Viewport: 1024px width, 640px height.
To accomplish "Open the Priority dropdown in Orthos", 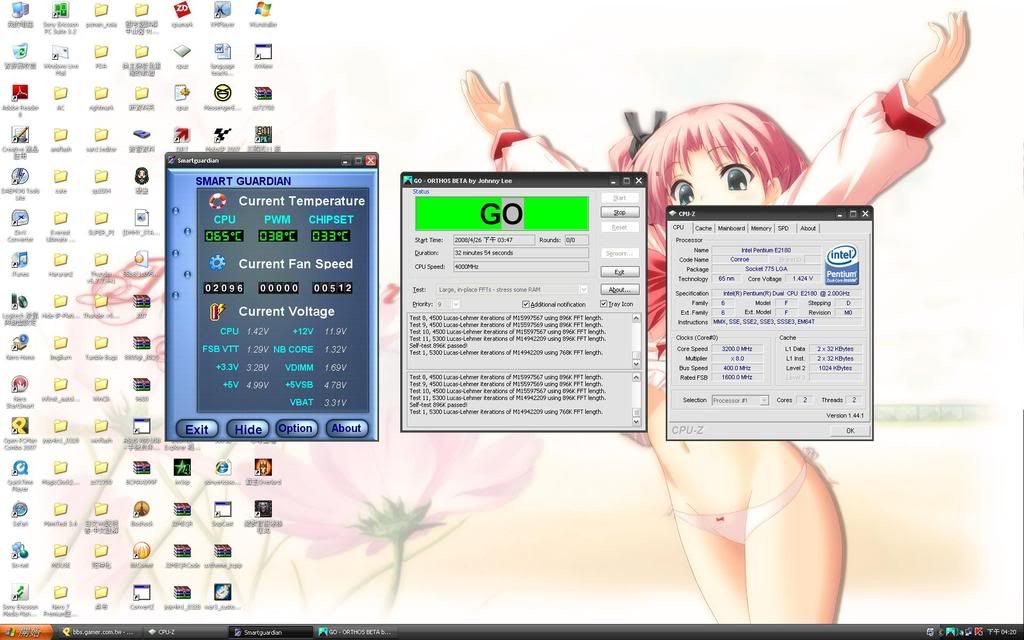I will 456,304.
